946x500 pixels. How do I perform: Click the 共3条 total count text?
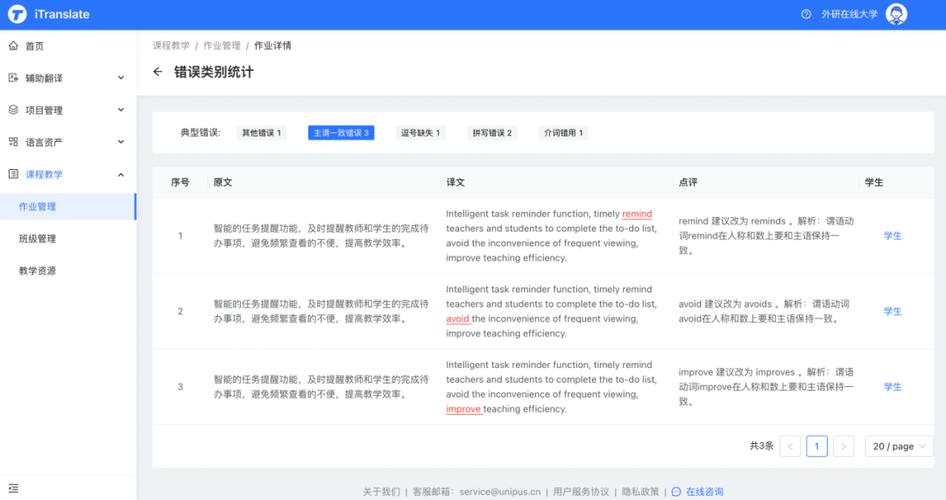[x=761, y=446]
